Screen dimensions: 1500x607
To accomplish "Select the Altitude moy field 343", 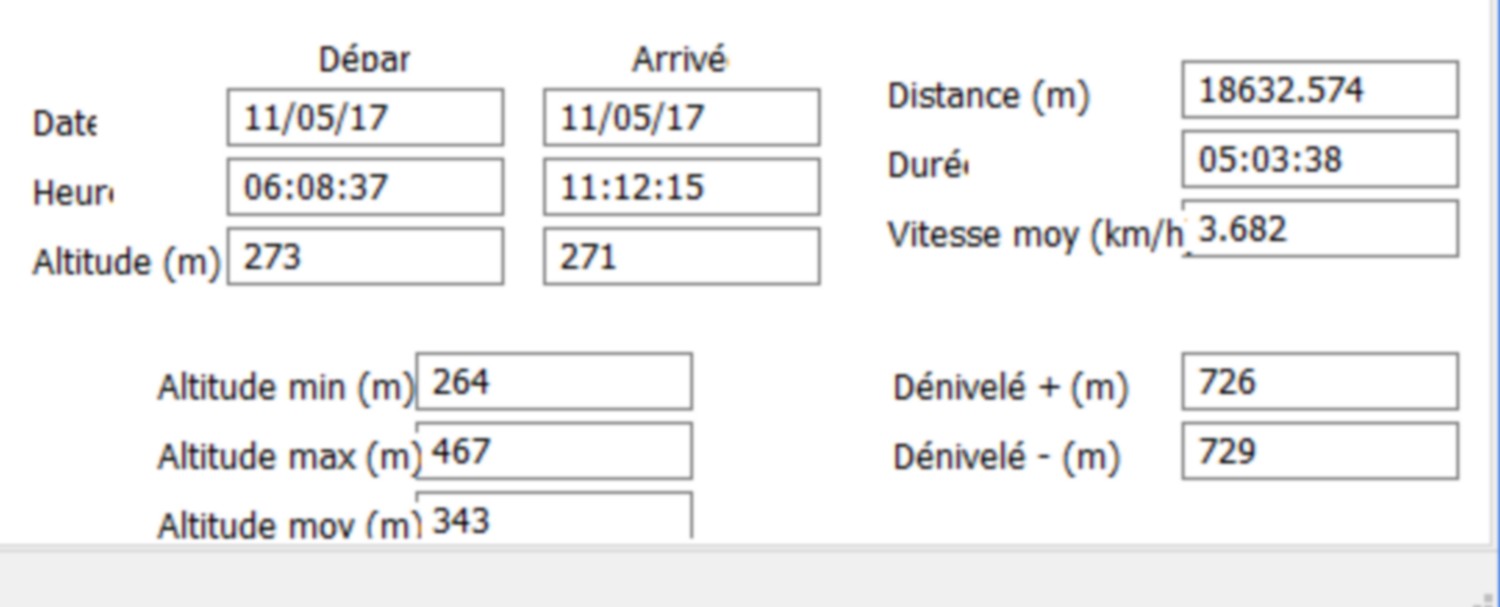I will click(x=554, y=516).
